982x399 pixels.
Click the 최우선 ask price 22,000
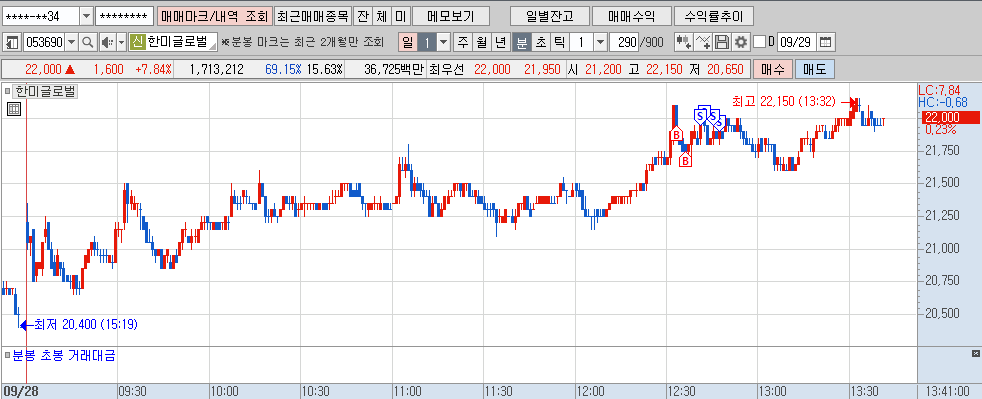tap(492, 70)
